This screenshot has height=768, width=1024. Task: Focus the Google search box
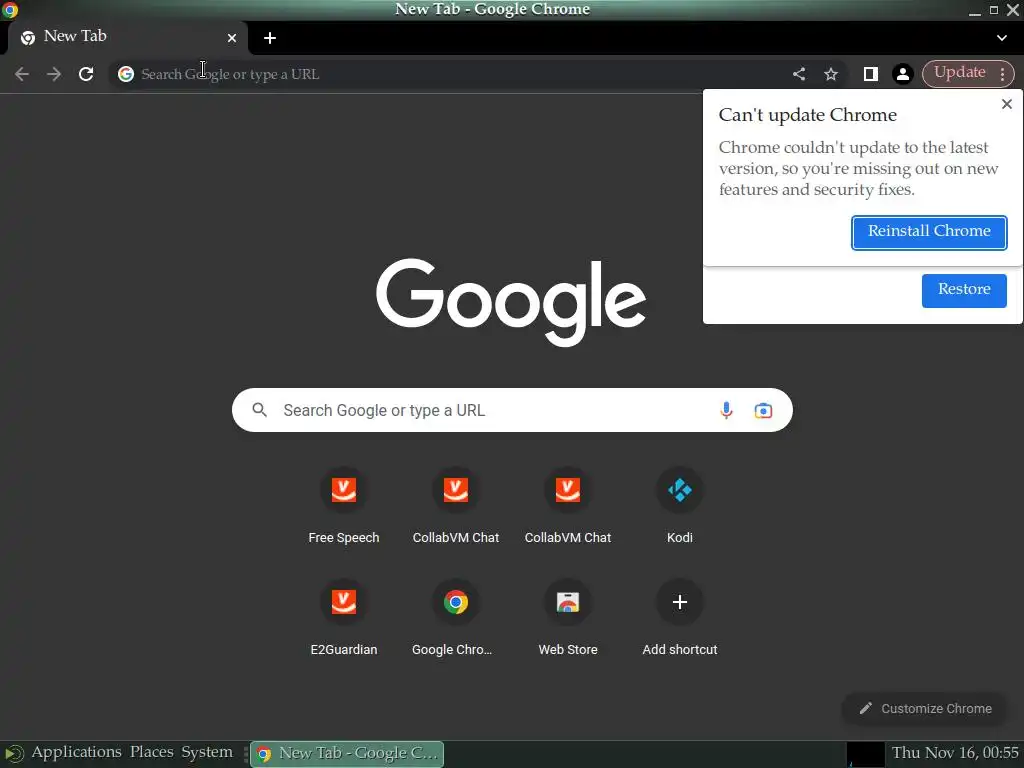coord(512,410)
